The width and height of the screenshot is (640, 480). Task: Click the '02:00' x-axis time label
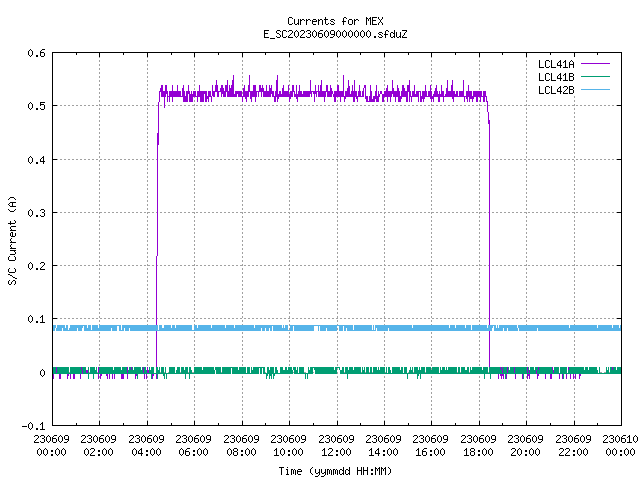pos(98,452)
